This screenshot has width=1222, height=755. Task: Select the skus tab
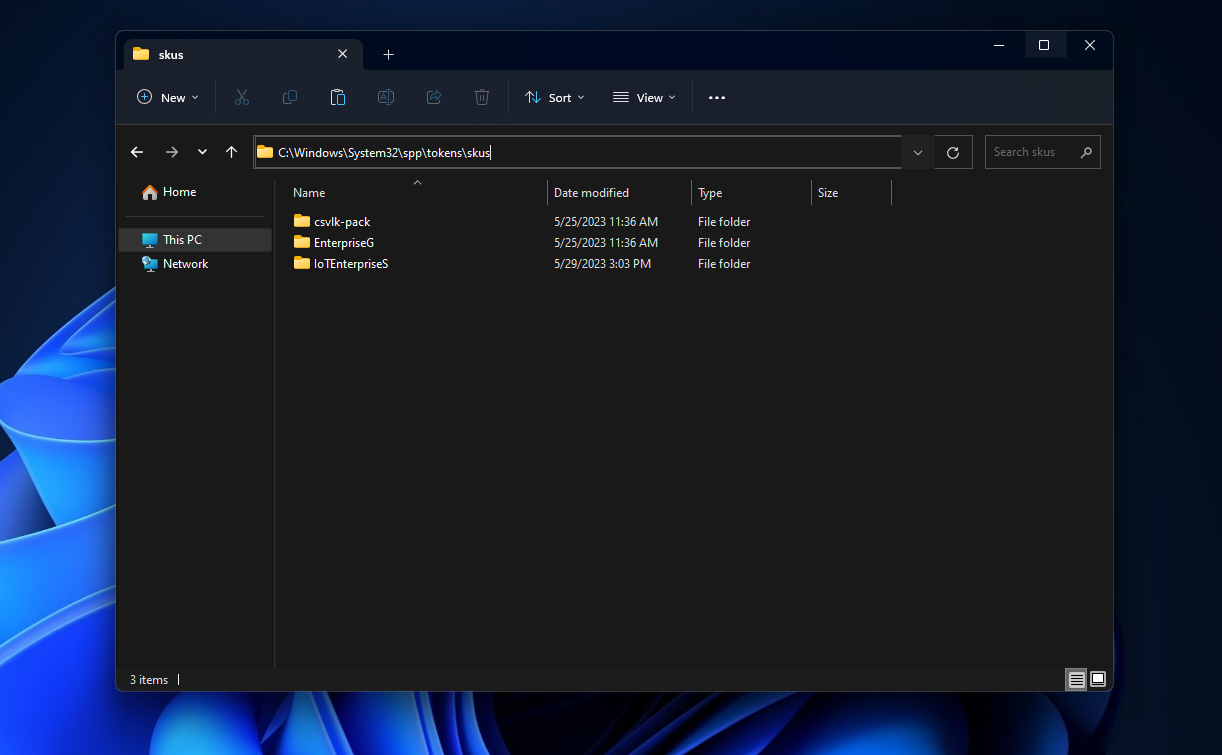point(242,54)
